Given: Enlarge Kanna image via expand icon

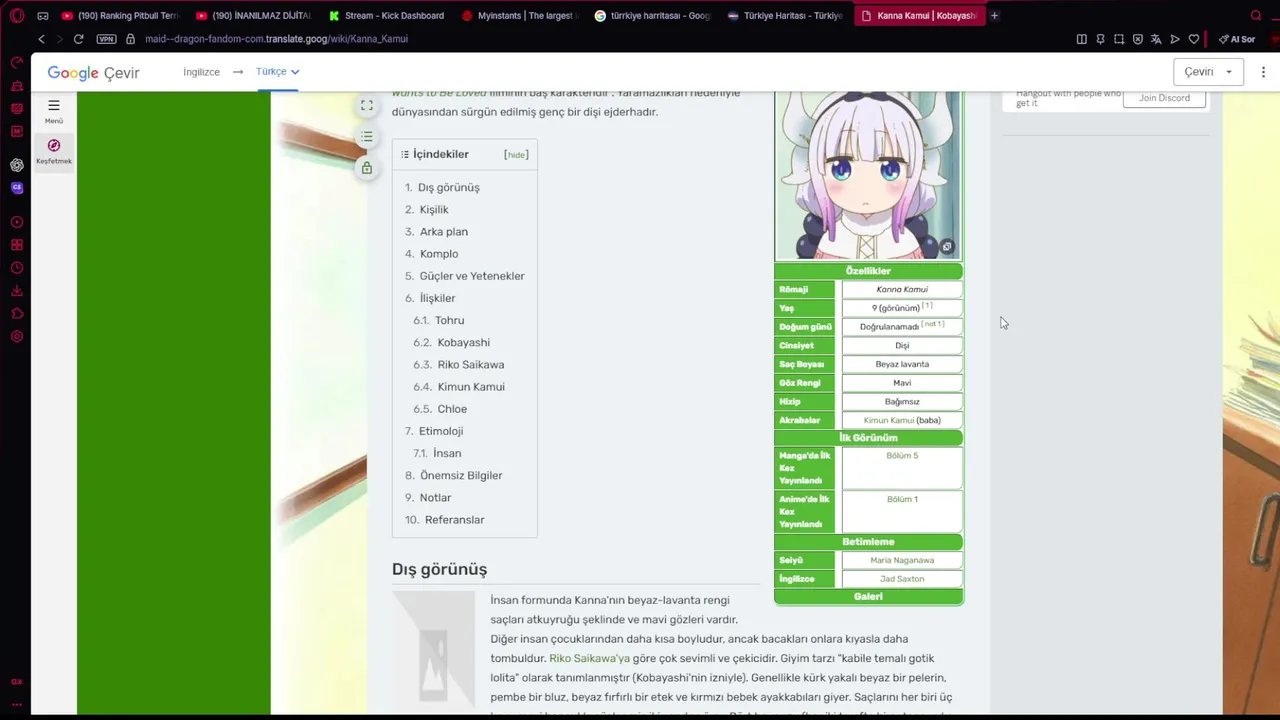Looking at the screenshot, I should [x=947, y=247].
